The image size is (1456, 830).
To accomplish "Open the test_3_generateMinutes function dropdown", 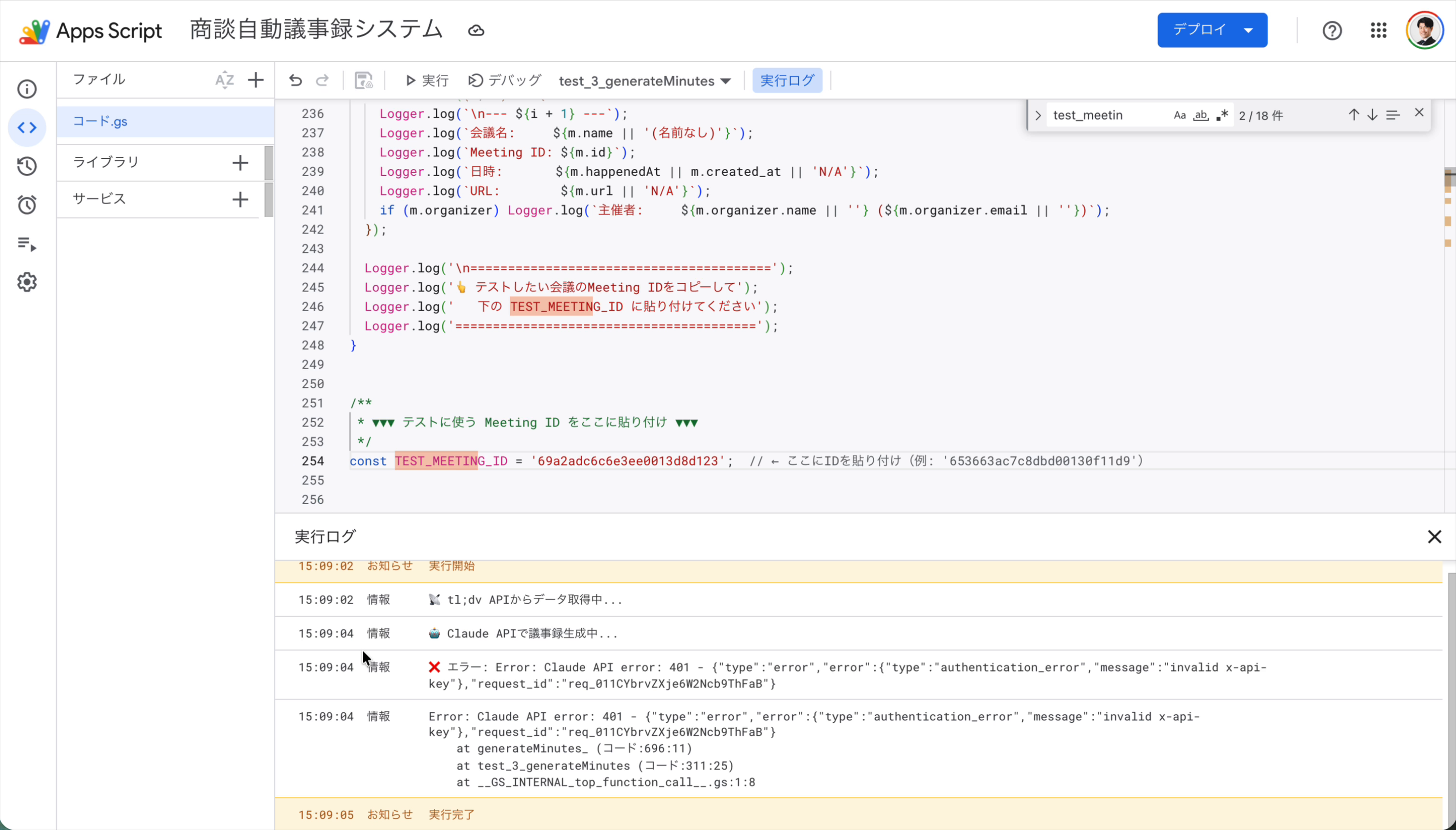I will coord(644,81).
